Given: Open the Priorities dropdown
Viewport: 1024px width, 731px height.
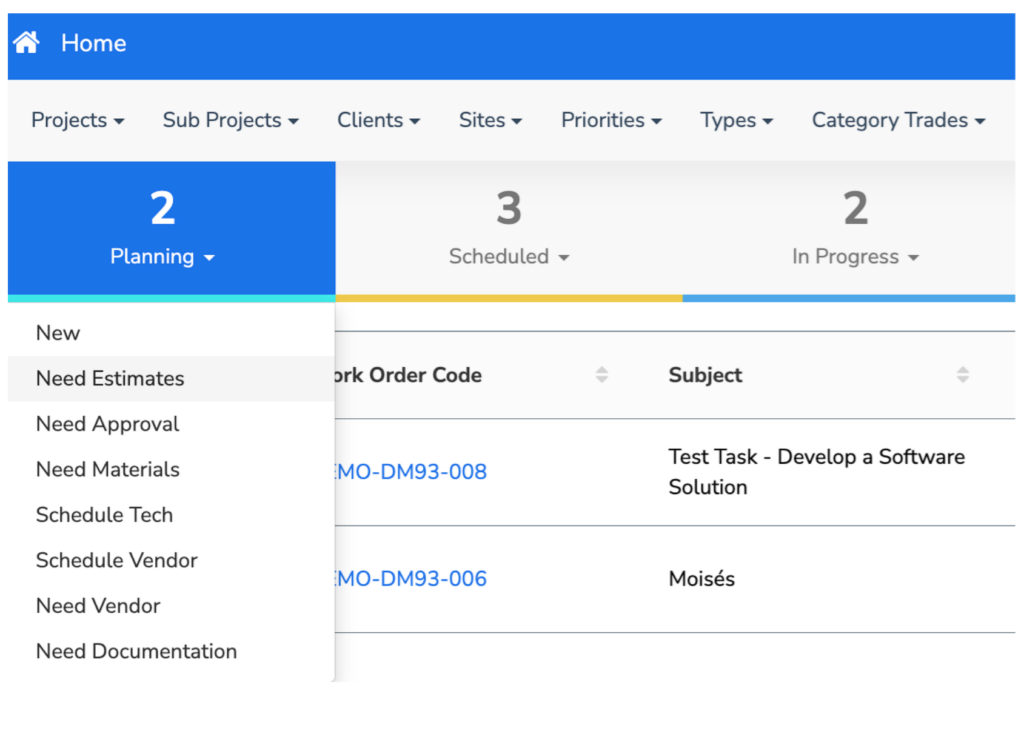Looking at the screenshot, I should [611, 120].
